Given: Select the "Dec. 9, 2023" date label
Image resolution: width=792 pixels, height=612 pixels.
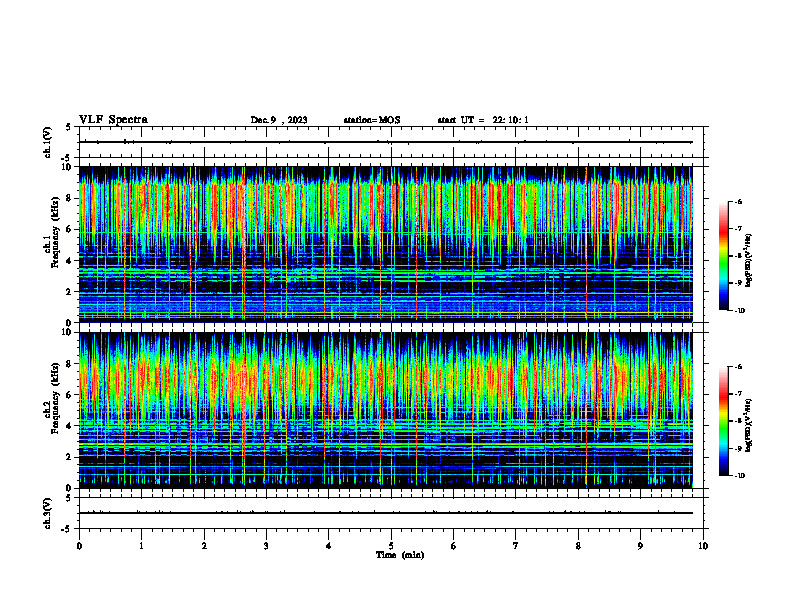Looking at the screenshot, I should pyautogui.click(x=279, y=120).
